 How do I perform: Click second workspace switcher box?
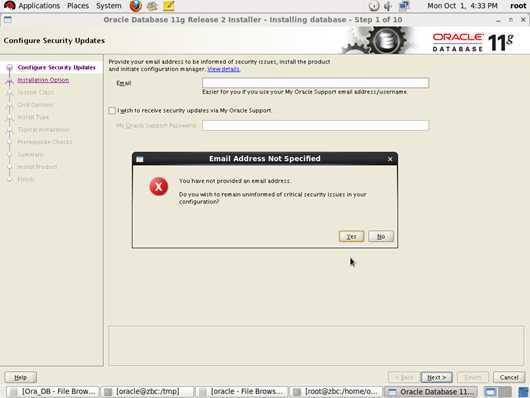[505, 392]
